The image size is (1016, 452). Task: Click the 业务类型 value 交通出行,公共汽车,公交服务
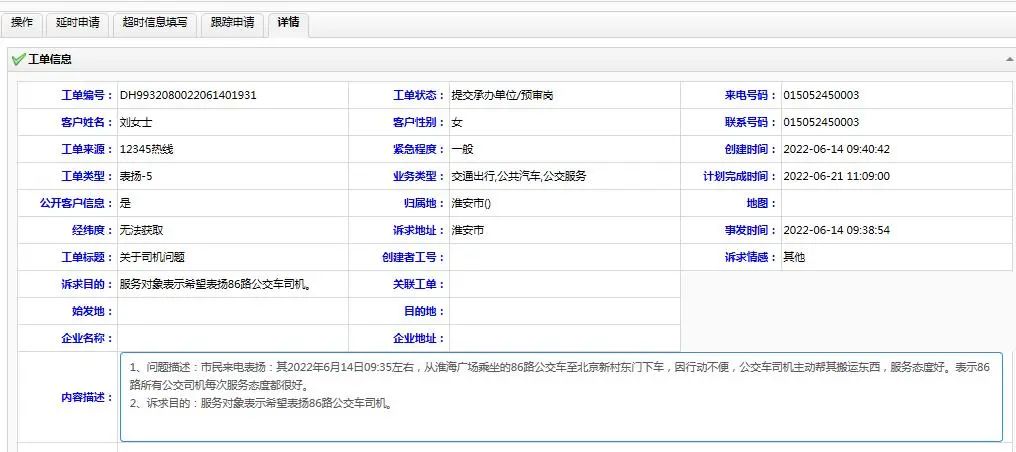[x=519, y=176]
